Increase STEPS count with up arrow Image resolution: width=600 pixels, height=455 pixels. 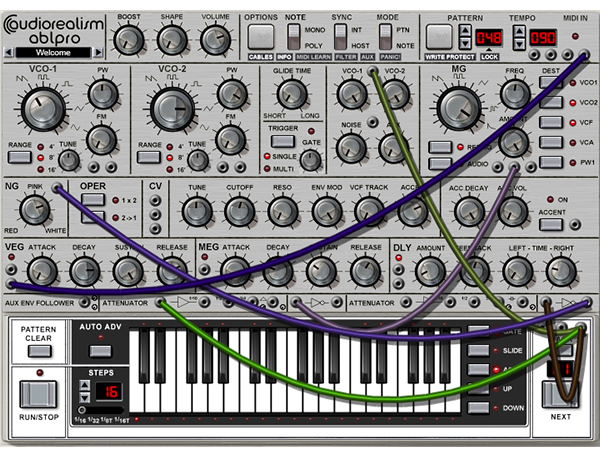(x=85, y=385)
